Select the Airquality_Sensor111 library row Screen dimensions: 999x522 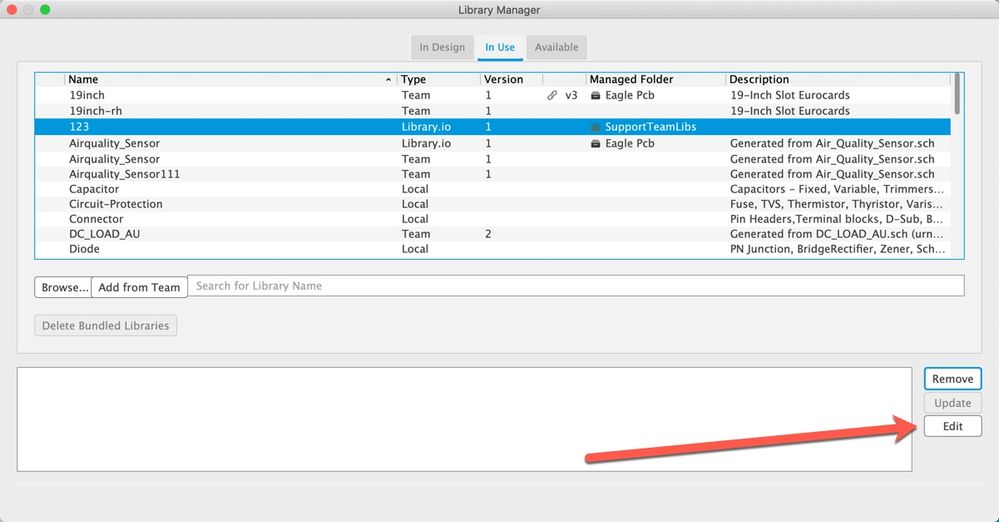pos(492,174)
